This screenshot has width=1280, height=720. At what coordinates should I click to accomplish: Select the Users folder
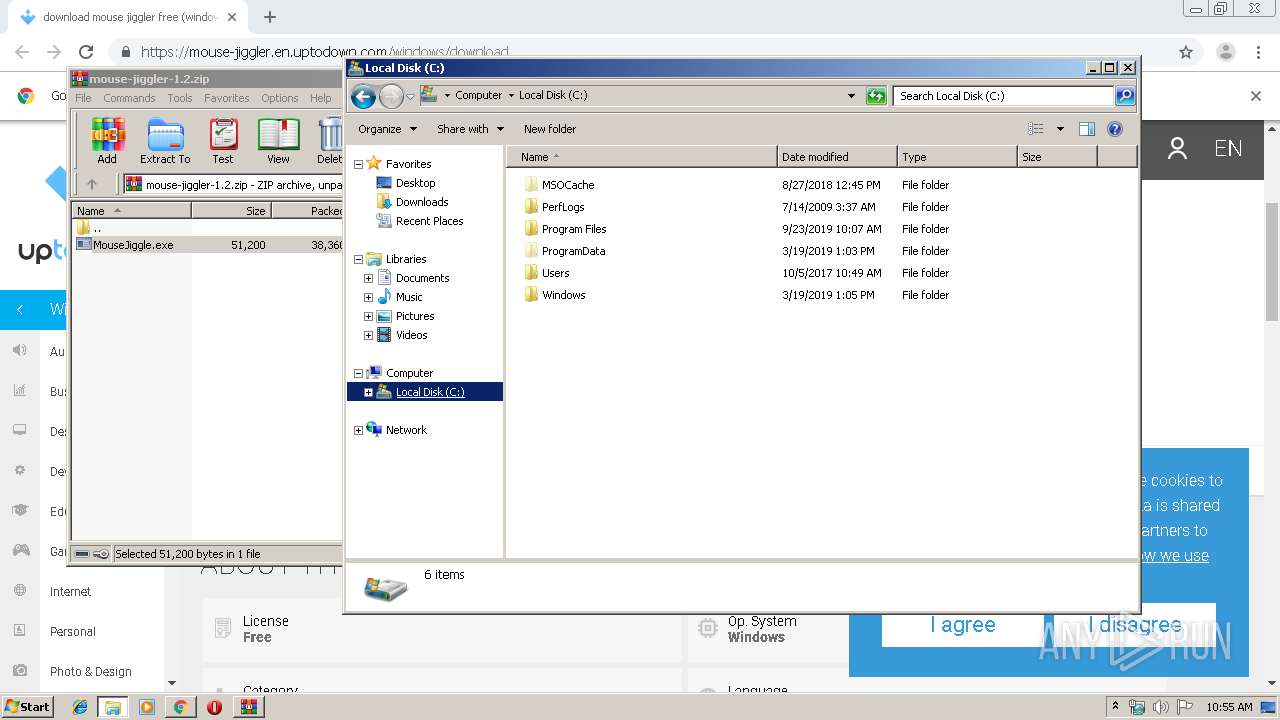[555, 273]
